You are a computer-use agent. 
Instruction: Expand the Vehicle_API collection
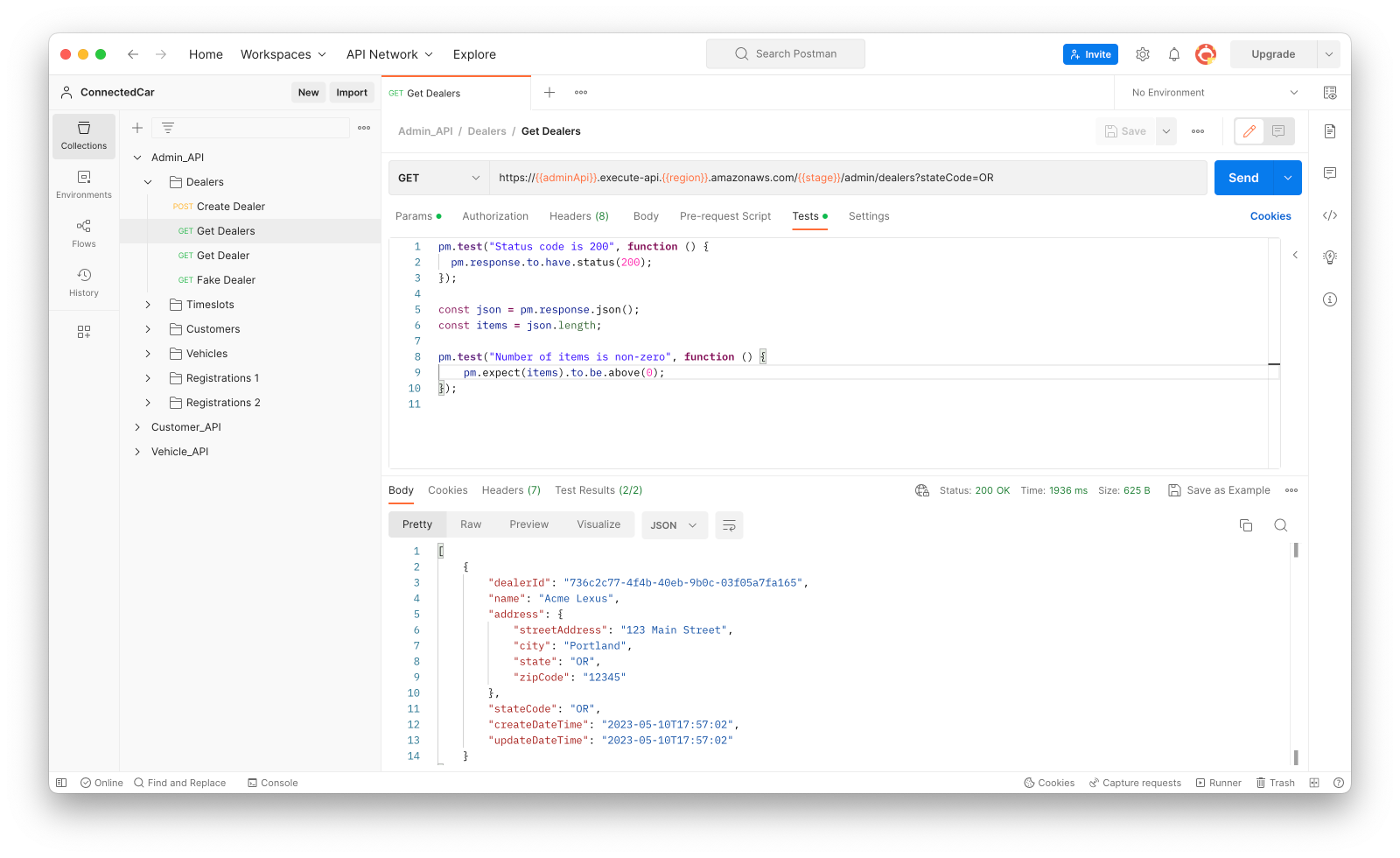137,452
